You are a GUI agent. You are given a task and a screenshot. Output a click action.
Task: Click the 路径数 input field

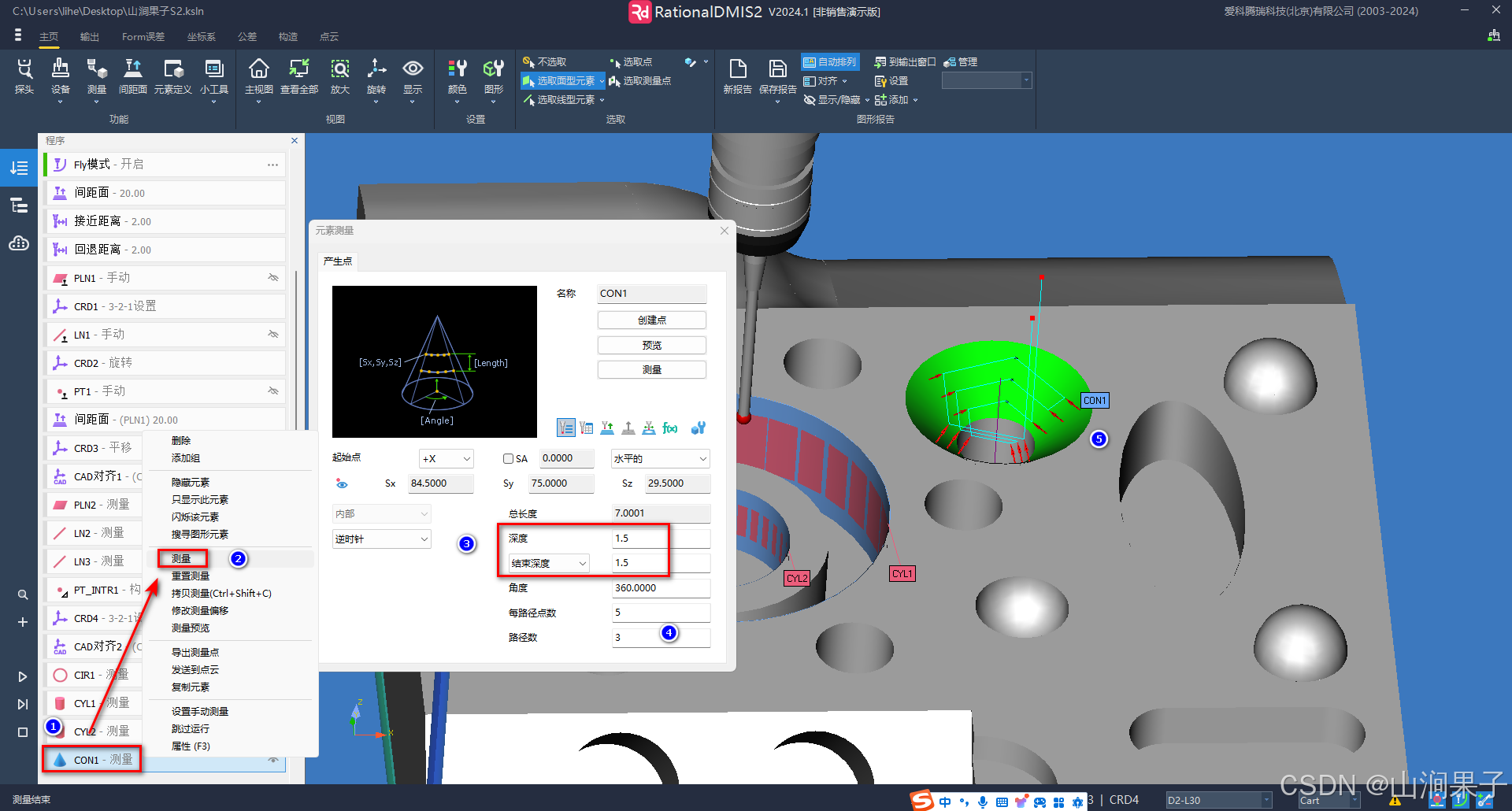(661, 637)
